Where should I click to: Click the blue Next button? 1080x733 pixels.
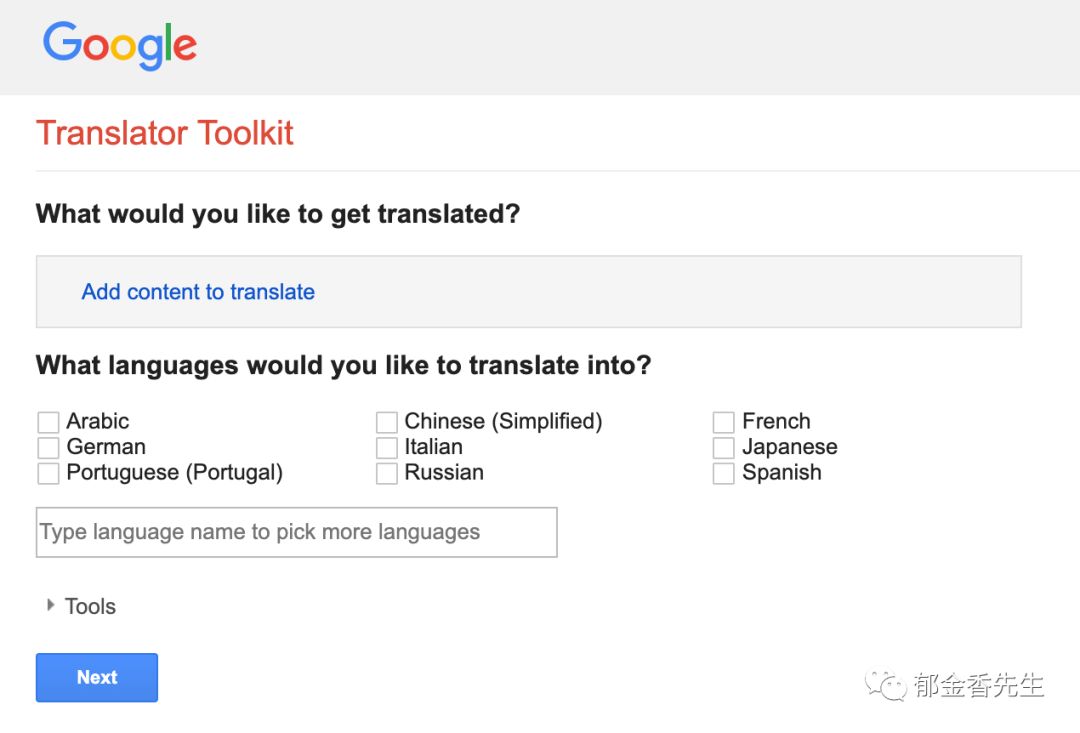(x=97, y=678)
